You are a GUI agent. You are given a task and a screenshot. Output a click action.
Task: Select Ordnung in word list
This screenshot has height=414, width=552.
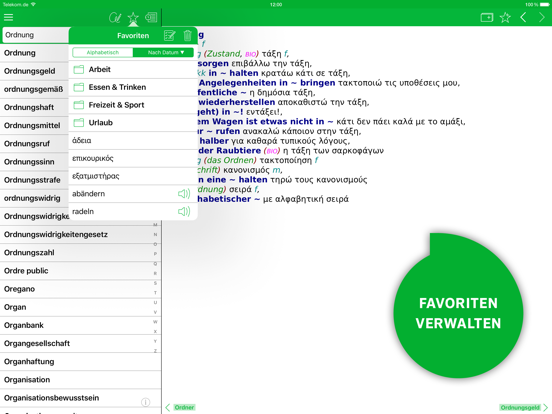[34, 53]
